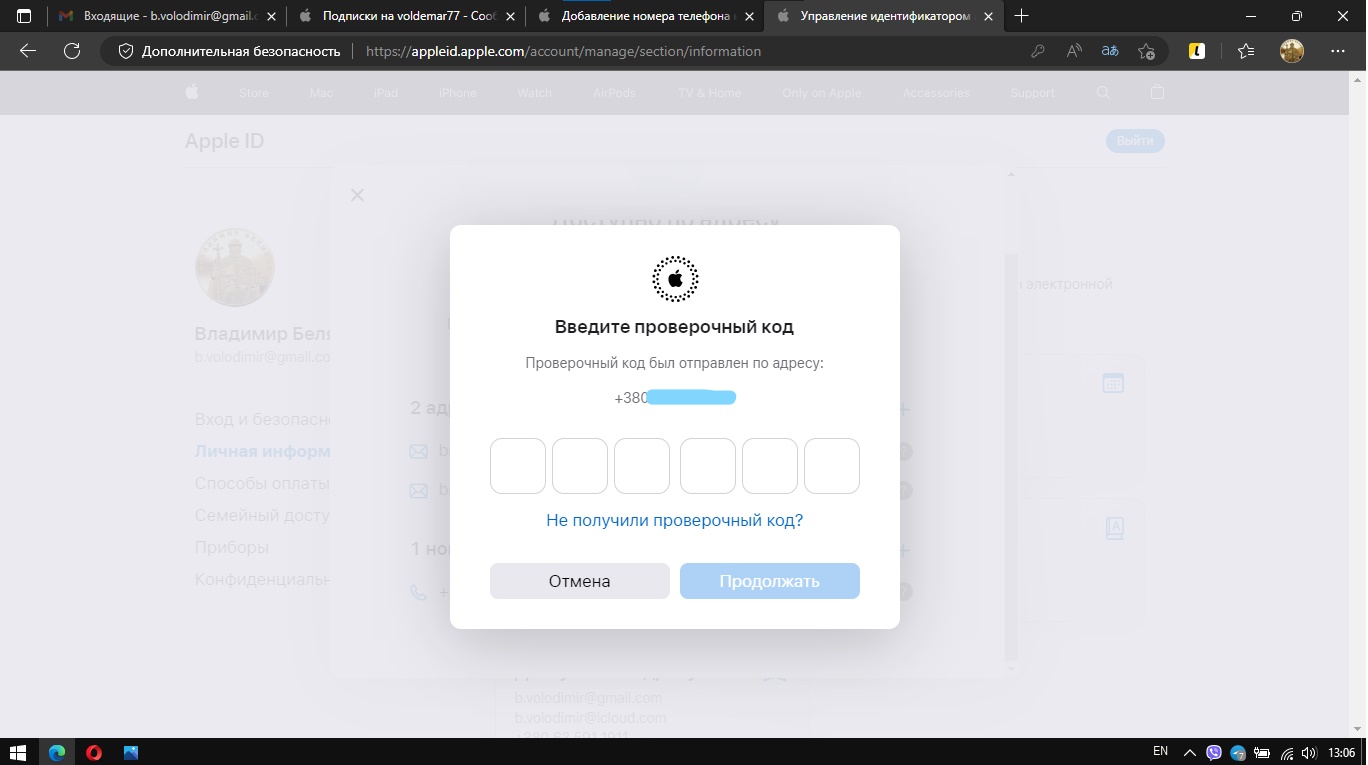Image resolution: width=1368 pixels, height=765 pixels.
Task: Close the Gmail 'Входящие' tab
Action: coord(271,16)
